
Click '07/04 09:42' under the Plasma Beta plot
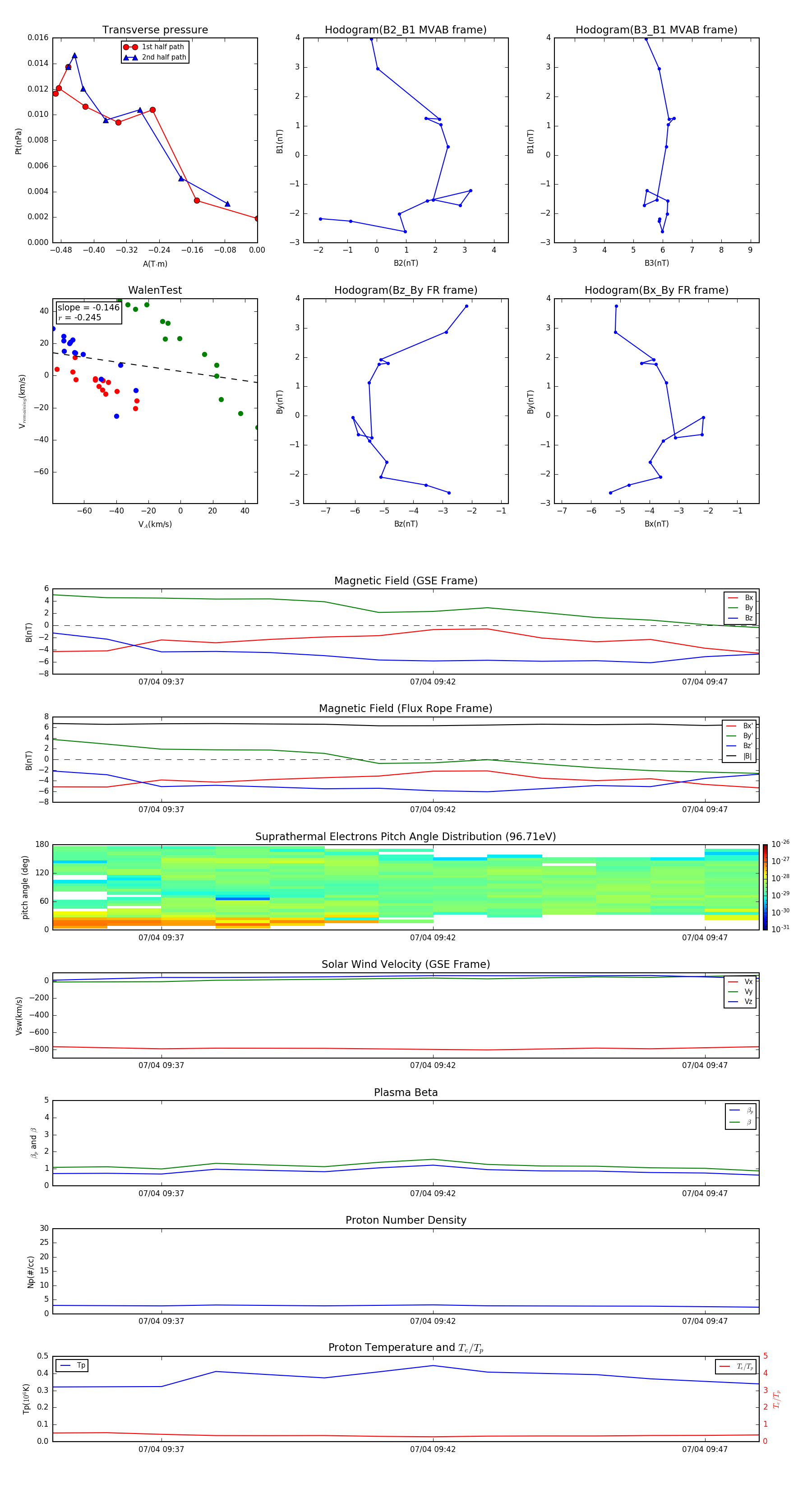[x=433, y=1193]
